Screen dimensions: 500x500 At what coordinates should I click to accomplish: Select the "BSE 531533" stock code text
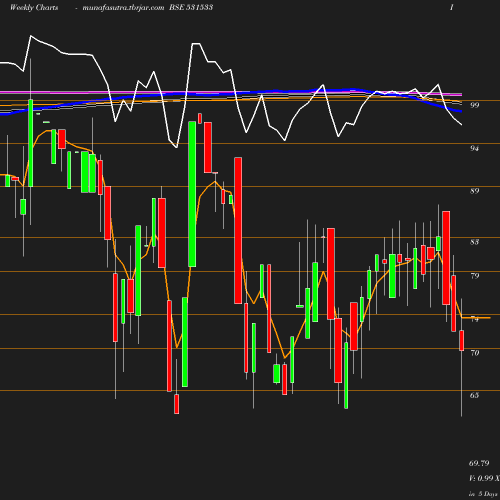[x=191, y=7]
